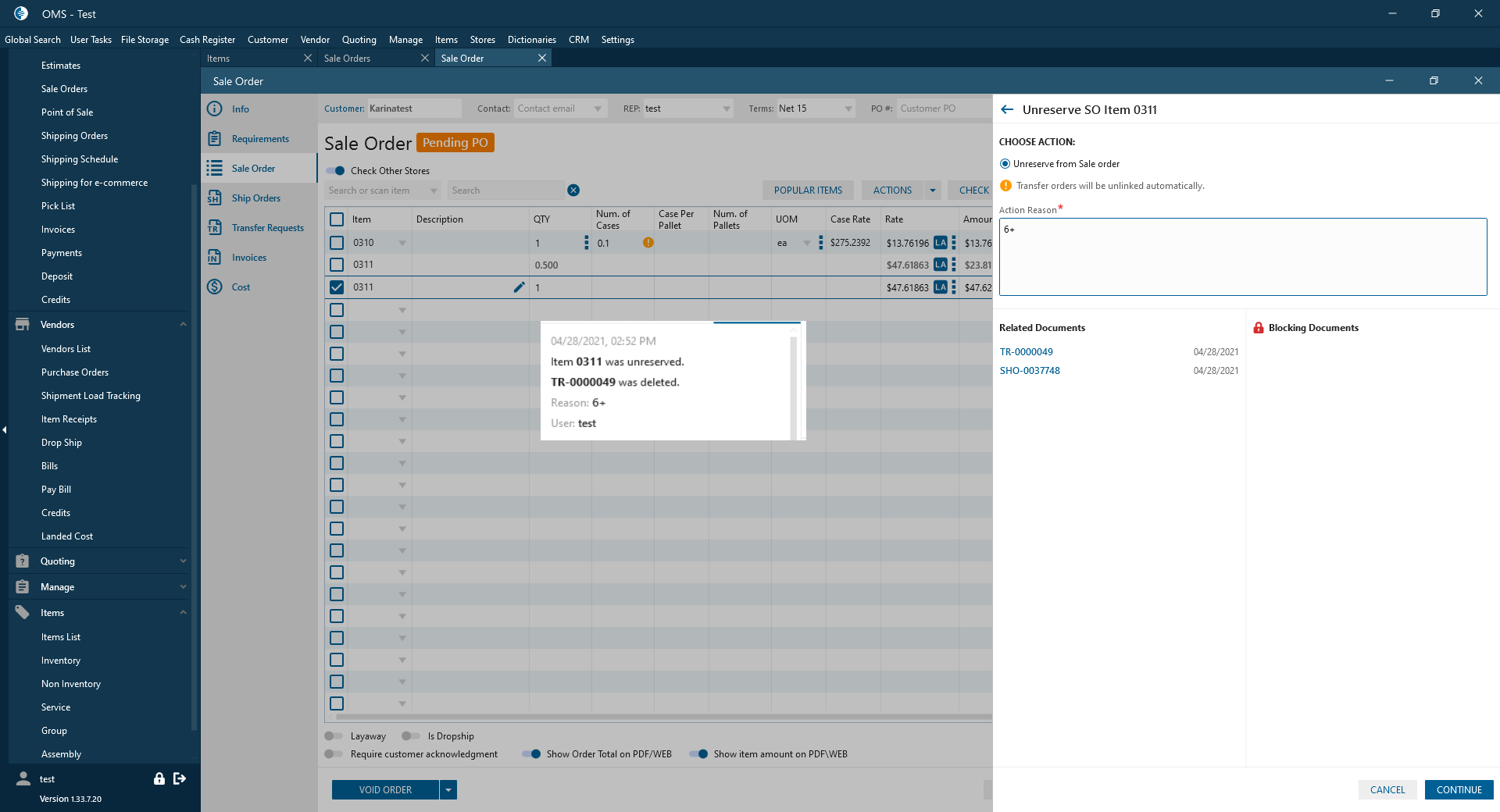
Task: Click the item Search input field
Action: [x=506, y=191]
